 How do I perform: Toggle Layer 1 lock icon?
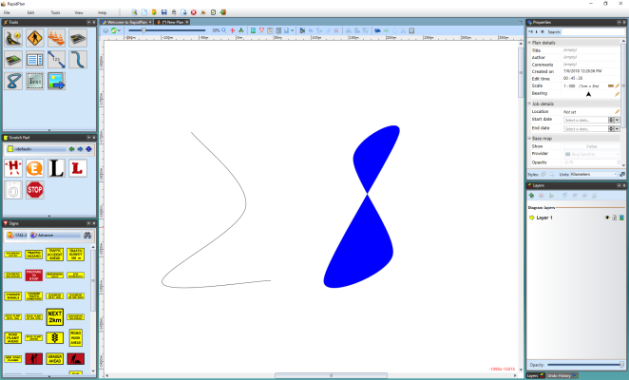[614, 217]
